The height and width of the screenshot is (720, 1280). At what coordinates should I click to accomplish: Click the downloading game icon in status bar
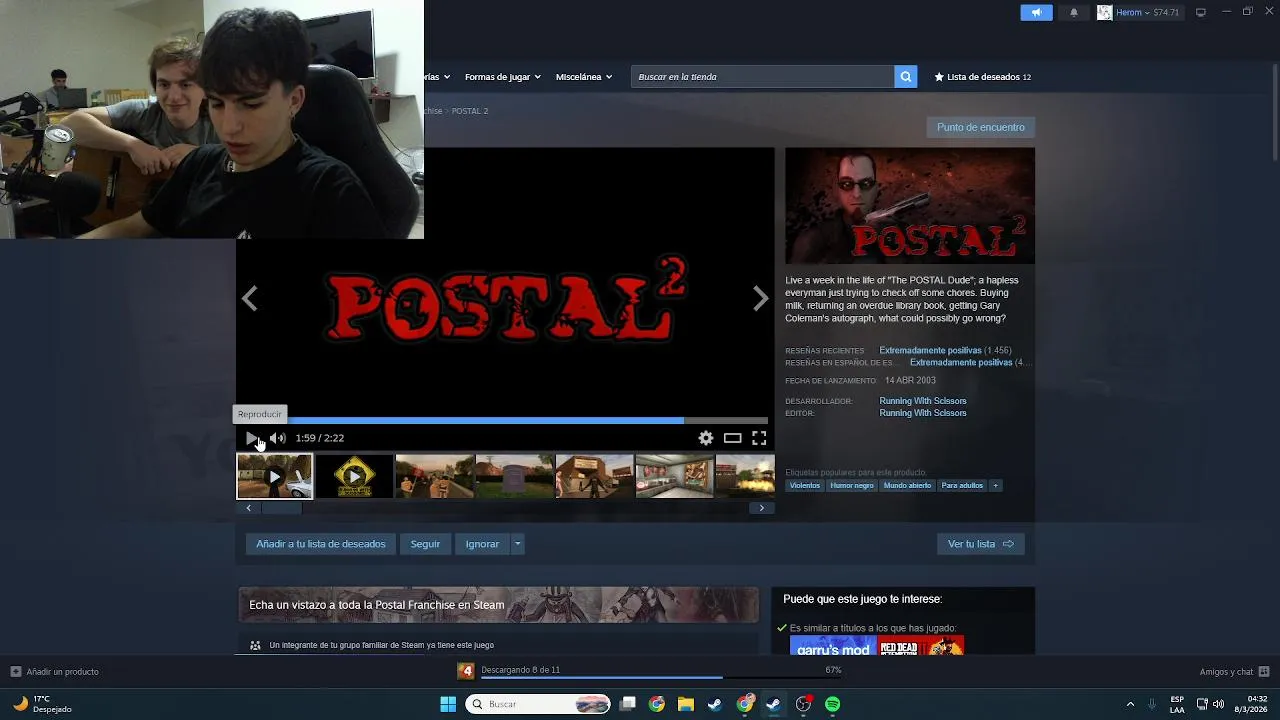[466, 671]
